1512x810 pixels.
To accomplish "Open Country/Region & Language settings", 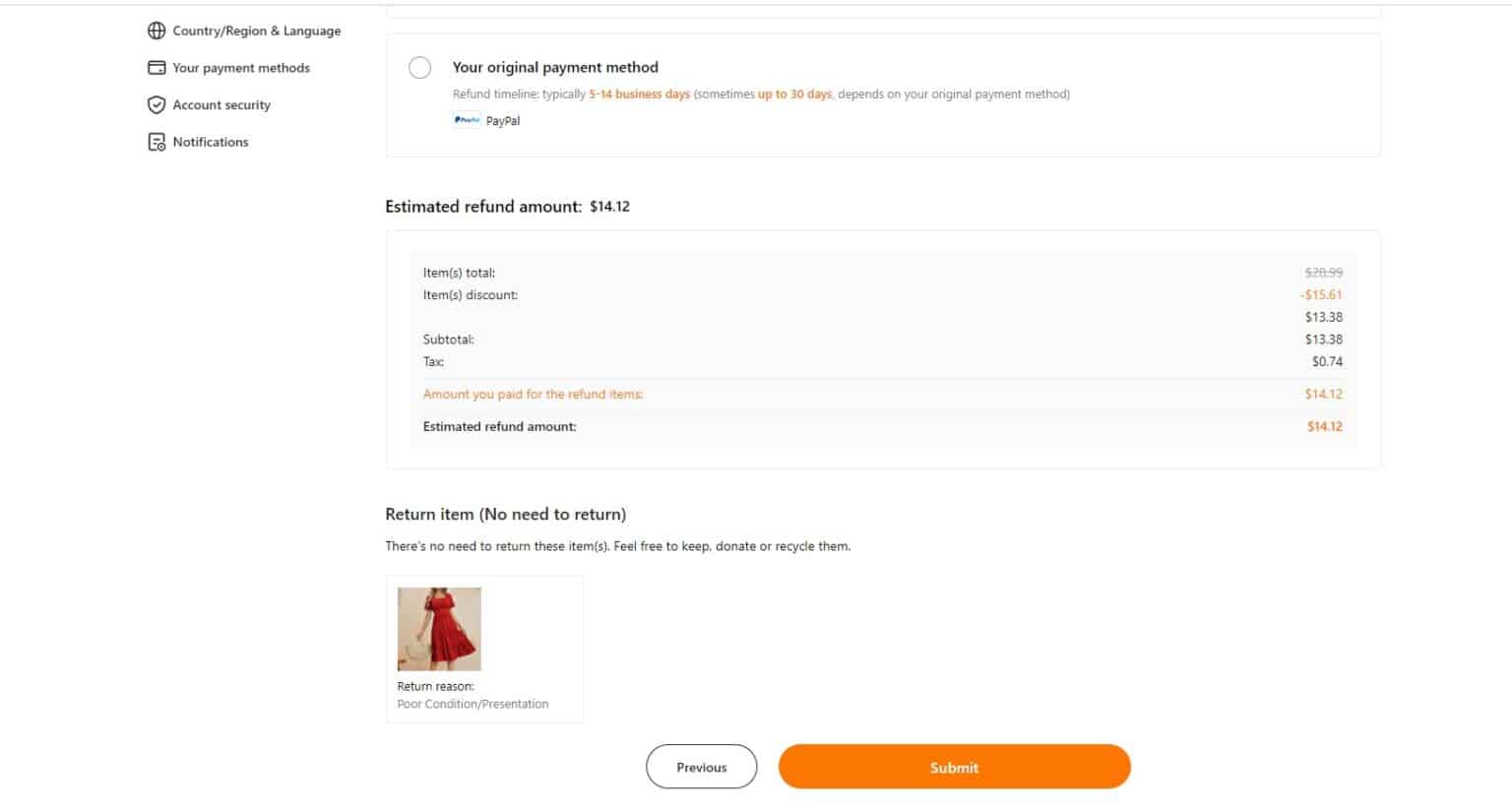I will [x=257, y=31].
